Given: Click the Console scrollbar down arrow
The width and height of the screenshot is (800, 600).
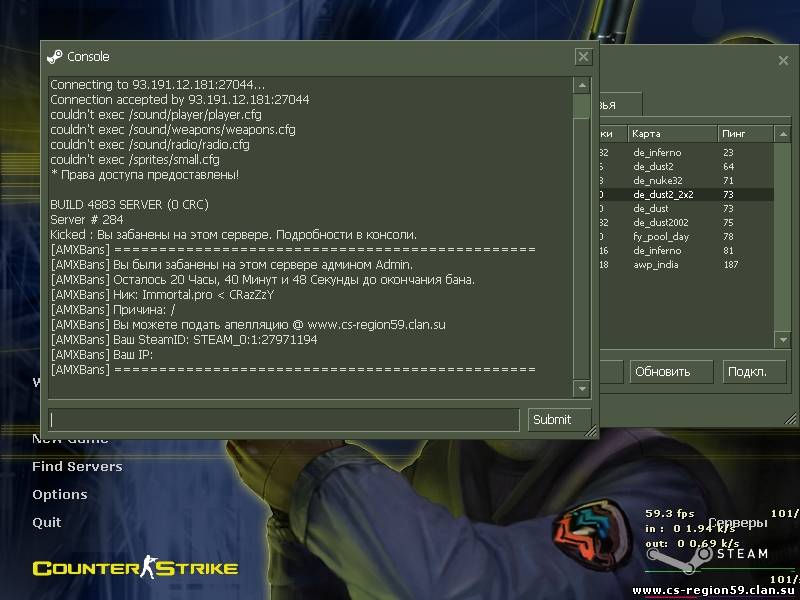Looking at the screenshot, I should (x=582, y=389).
